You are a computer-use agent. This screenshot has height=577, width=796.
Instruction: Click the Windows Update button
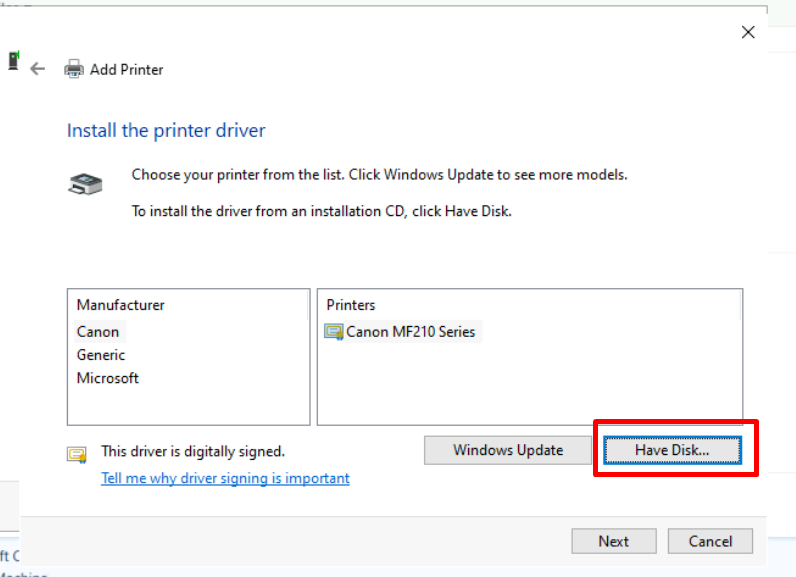[508, 450]
